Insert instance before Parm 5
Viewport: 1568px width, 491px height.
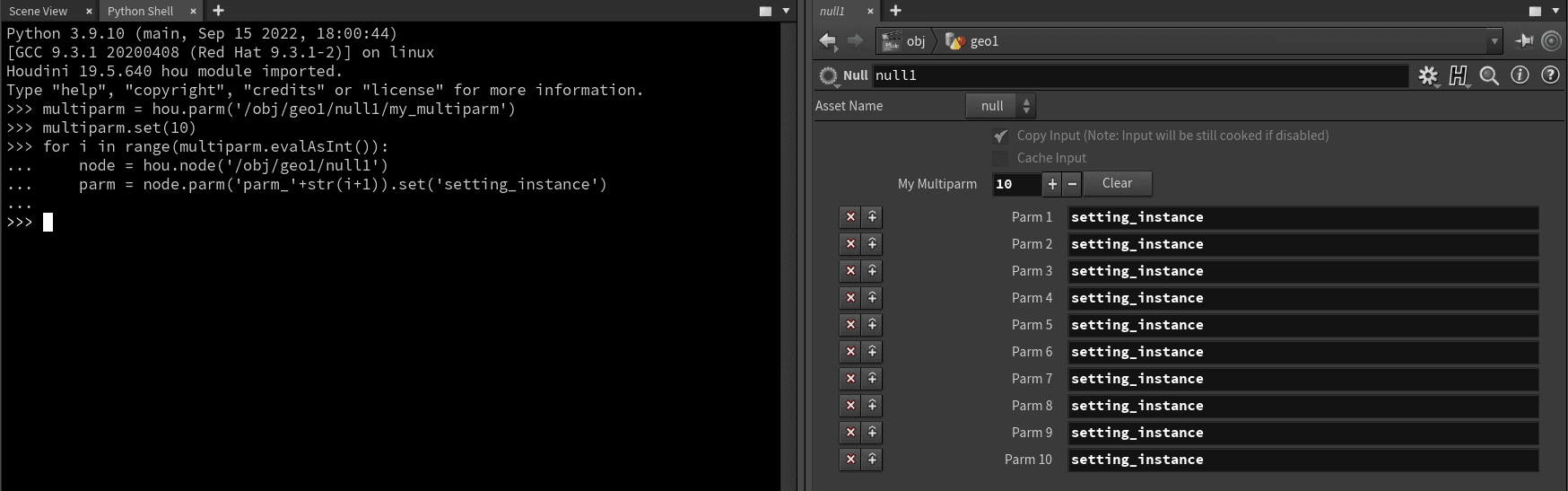[872, 325]
